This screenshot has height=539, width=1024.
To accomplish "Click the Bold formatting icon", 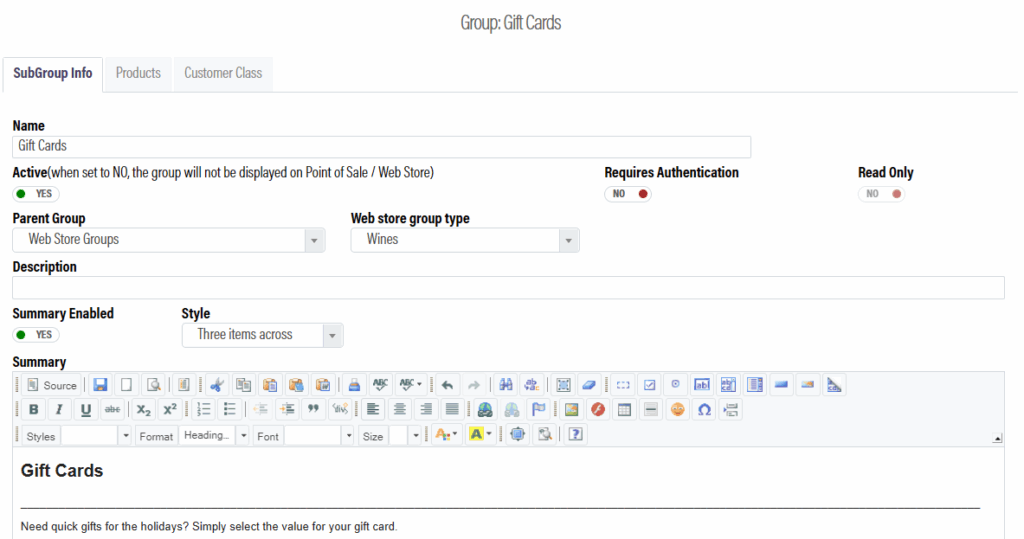I will [34, 409].
